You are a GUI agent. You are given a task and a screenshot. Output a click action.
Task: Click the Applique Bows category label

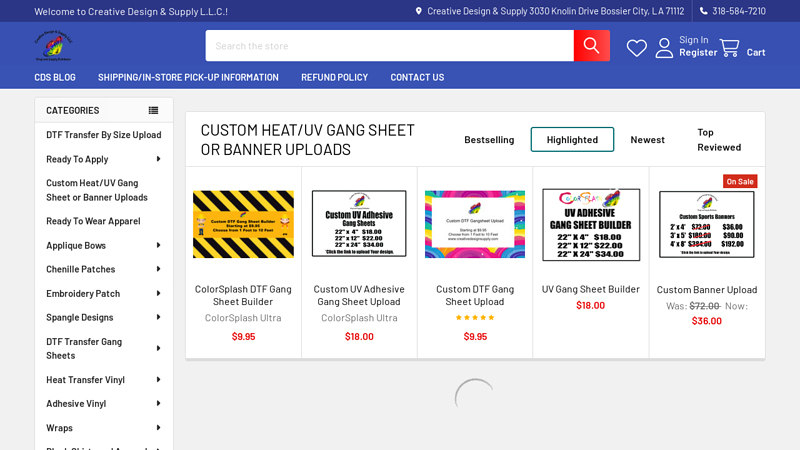point(76,245)
